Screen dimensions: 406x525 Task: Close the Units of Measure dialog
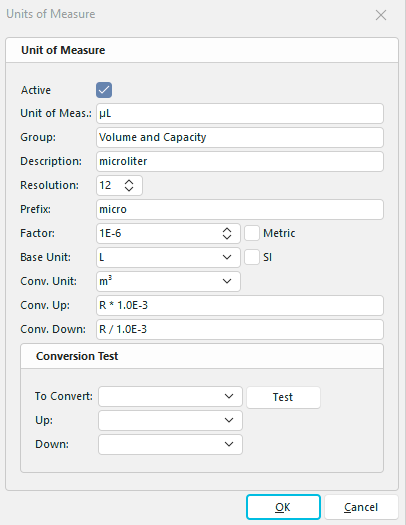tap(381, 15)
